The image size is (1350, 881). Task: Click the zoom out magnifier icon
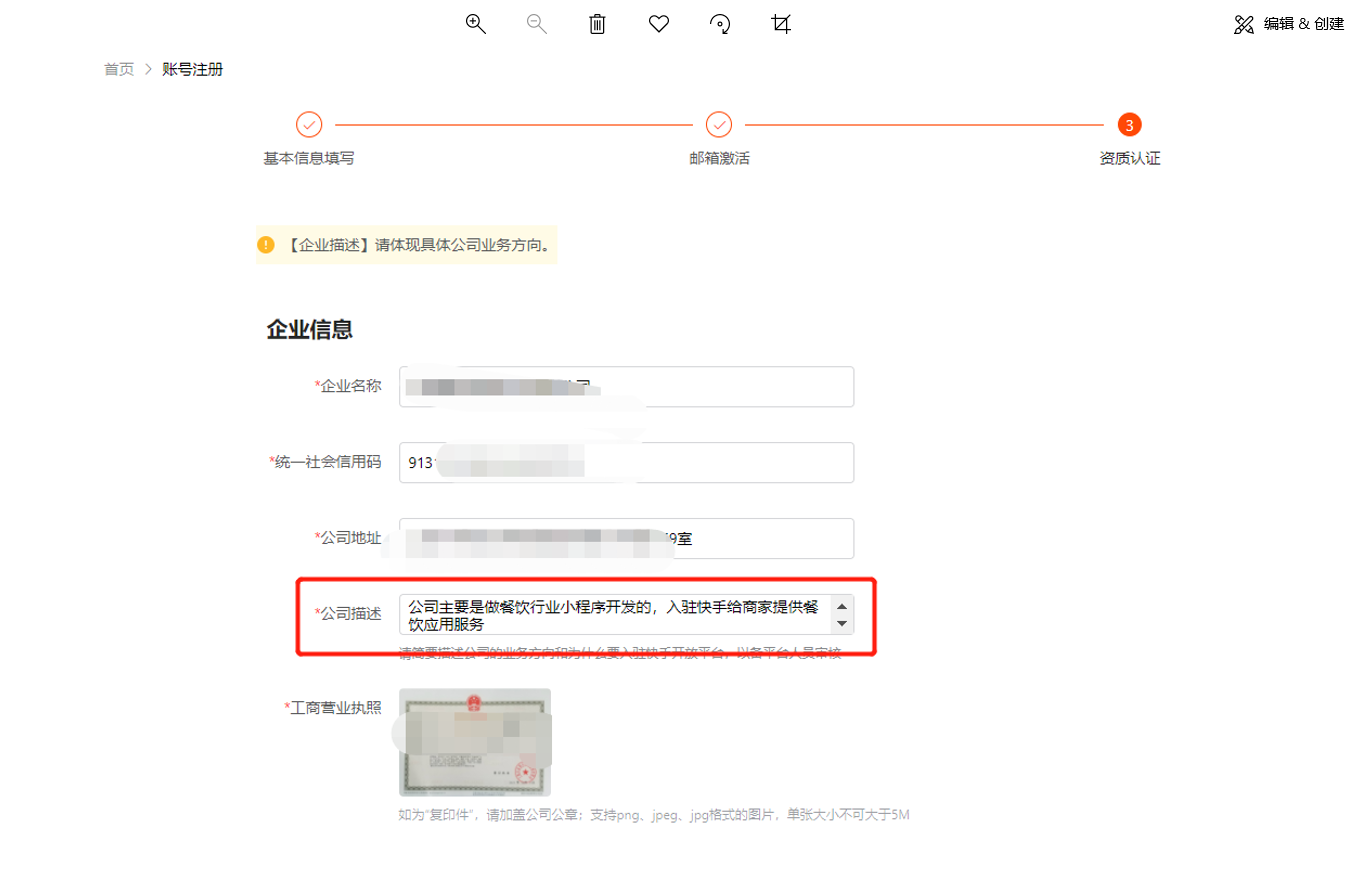coord(537,24)
